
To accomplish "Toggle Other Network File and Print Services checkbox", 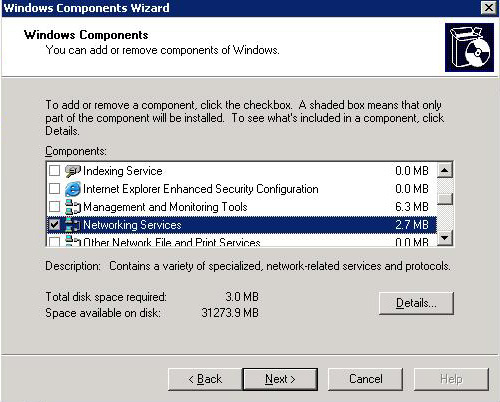I will 54,242.
